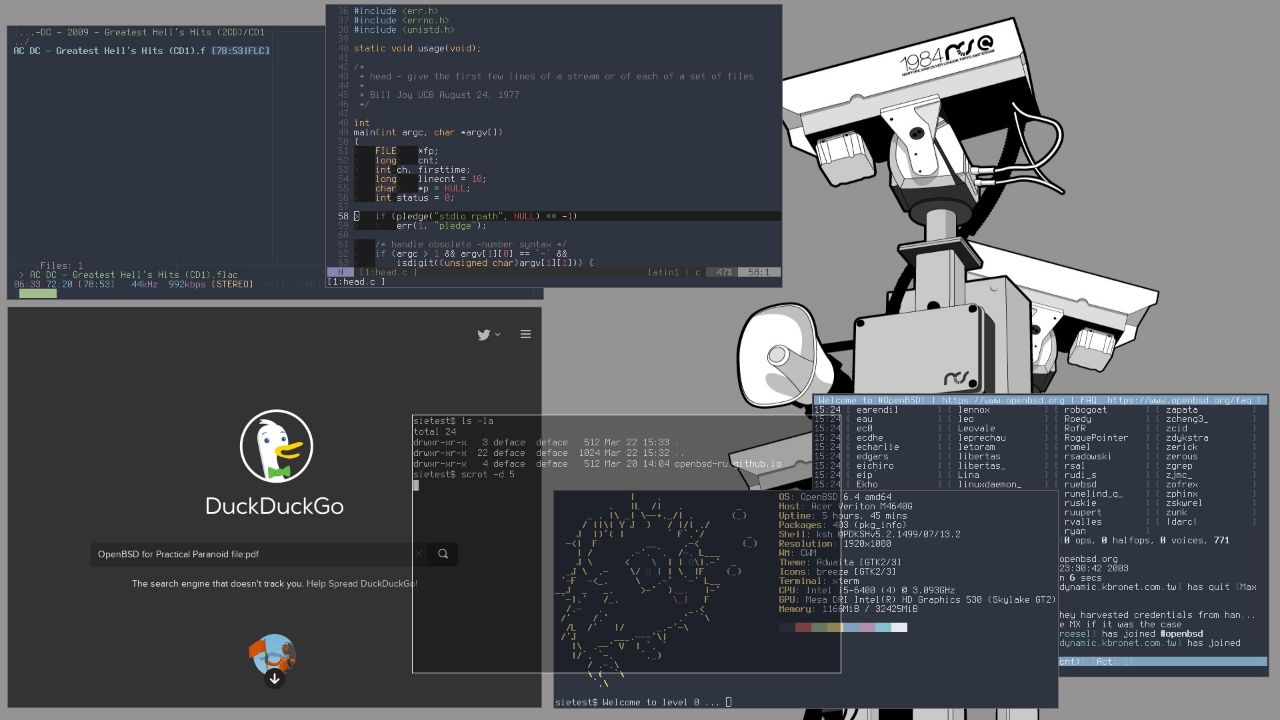
Task: Click the 'openbsd-ru.github.io' directory entry in terminal
Action: [x=727, y=464]
